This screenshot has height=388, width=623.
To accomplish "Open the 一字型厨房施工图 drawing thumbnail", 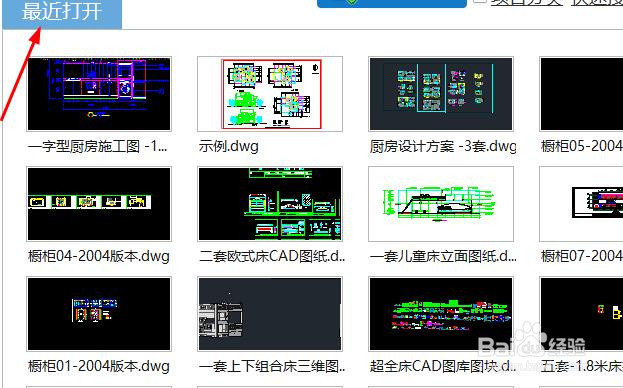I will click(x=99, y=94).
